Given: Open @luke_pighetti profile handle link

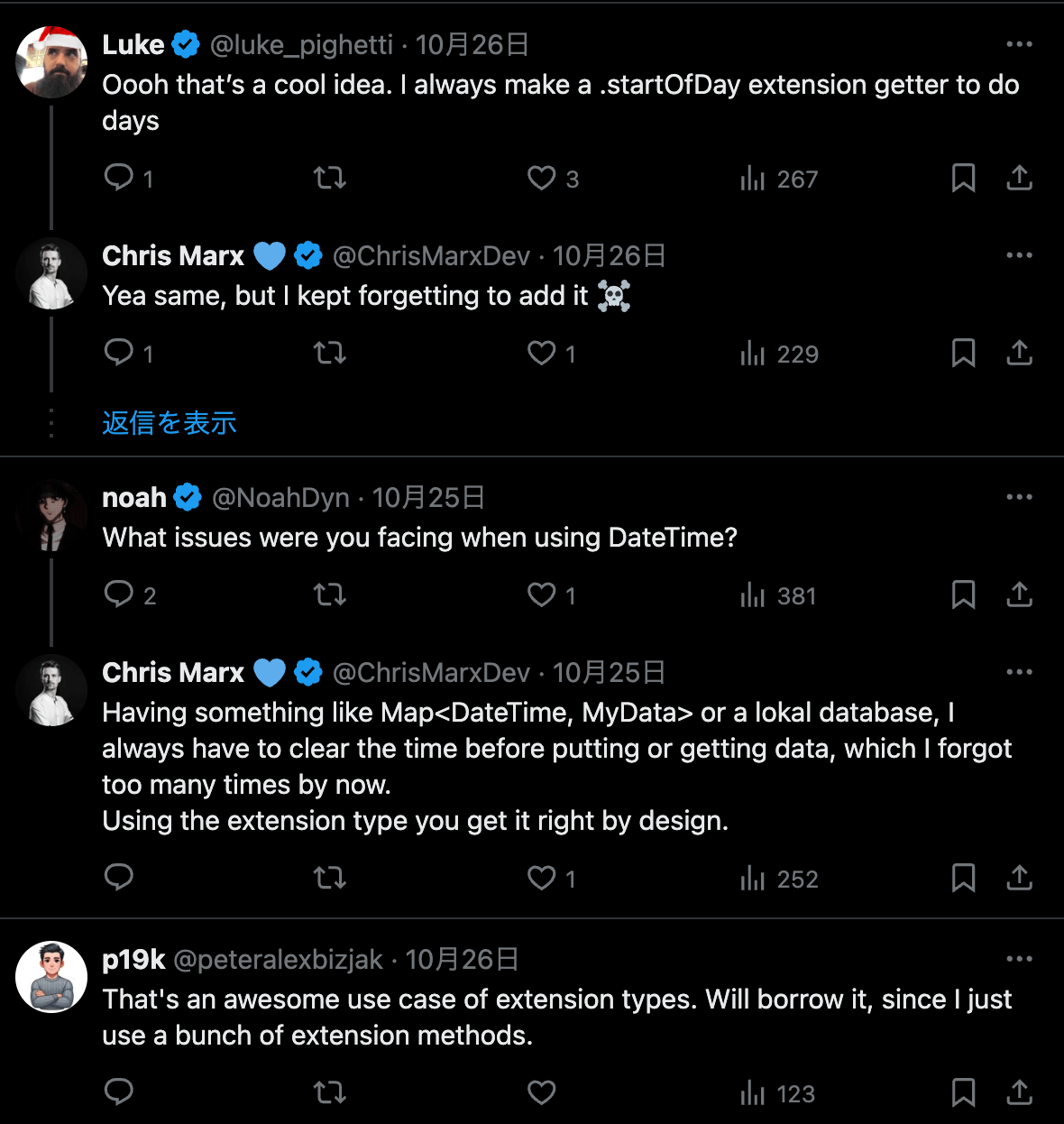Looking at the screenshot, I should click(x=301, y=45).
